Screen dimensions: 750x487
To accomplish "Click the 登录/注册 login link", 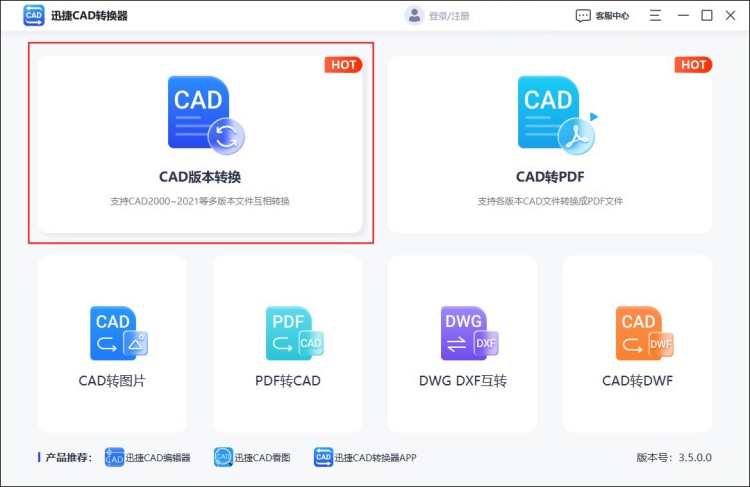I will 449,16.
